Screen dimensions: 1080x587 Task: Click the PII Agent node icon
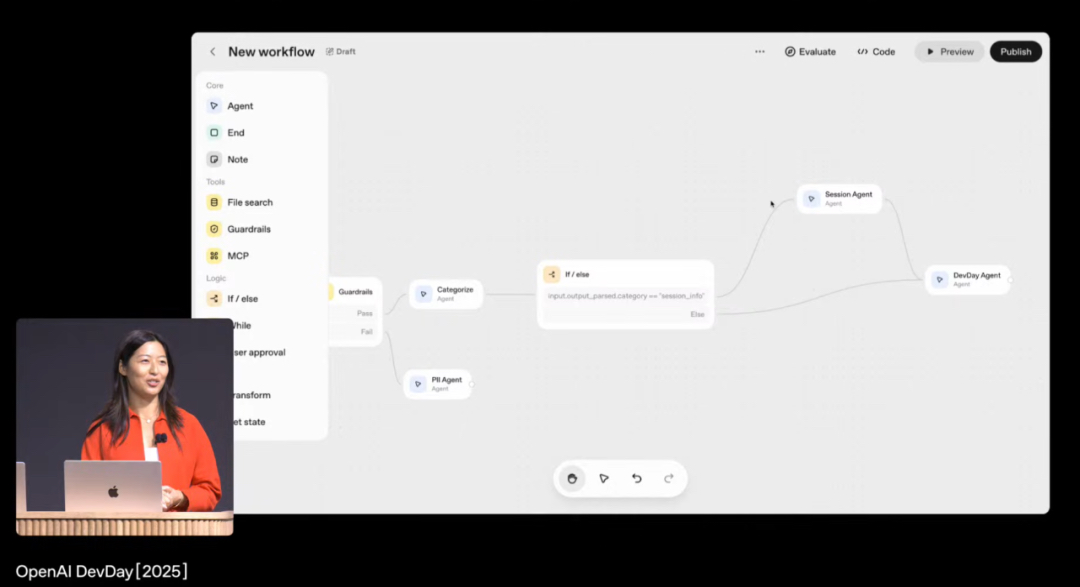click(418, 384)
